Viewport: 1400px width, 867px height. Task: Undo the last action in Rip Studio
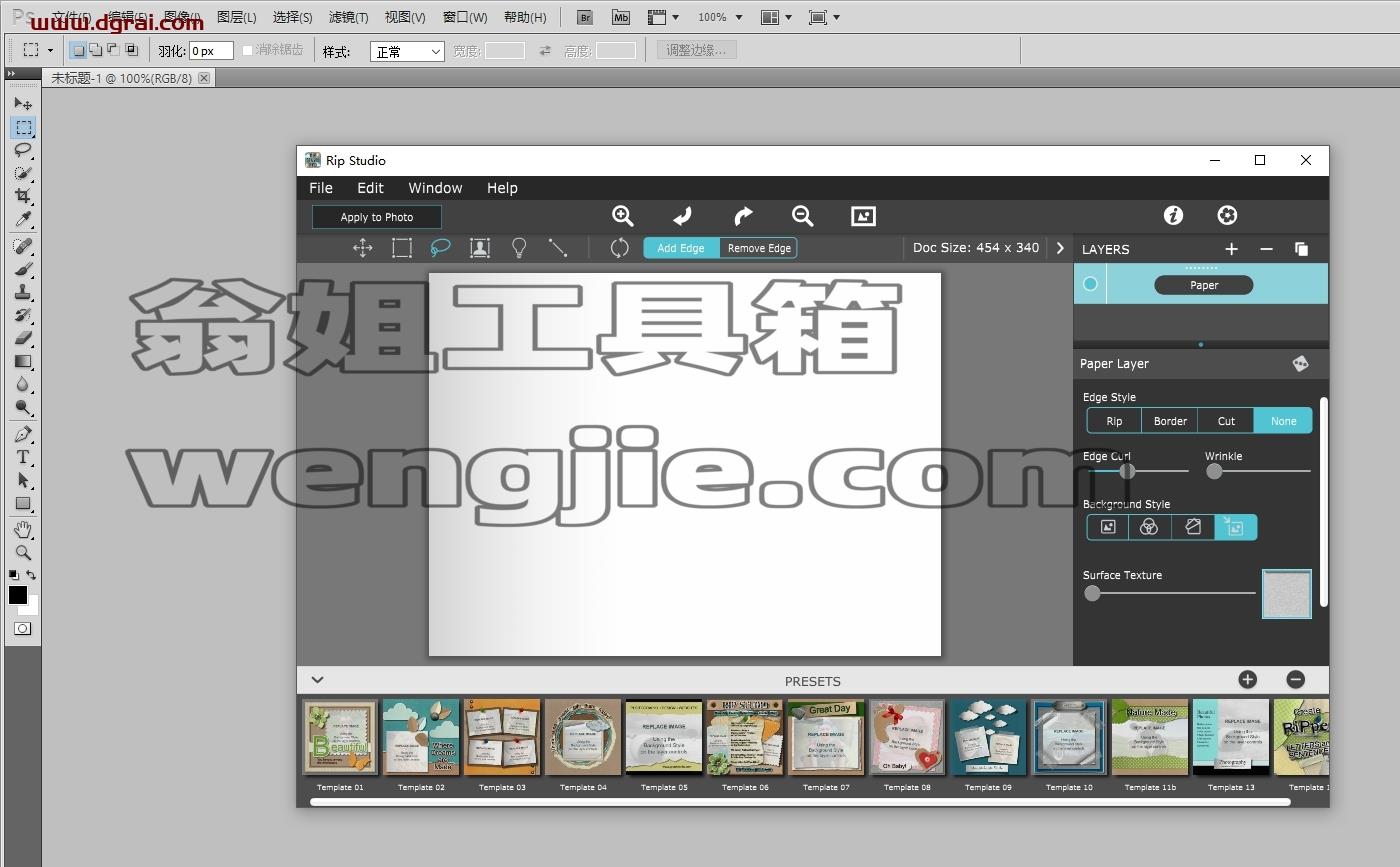pos(682,216)
